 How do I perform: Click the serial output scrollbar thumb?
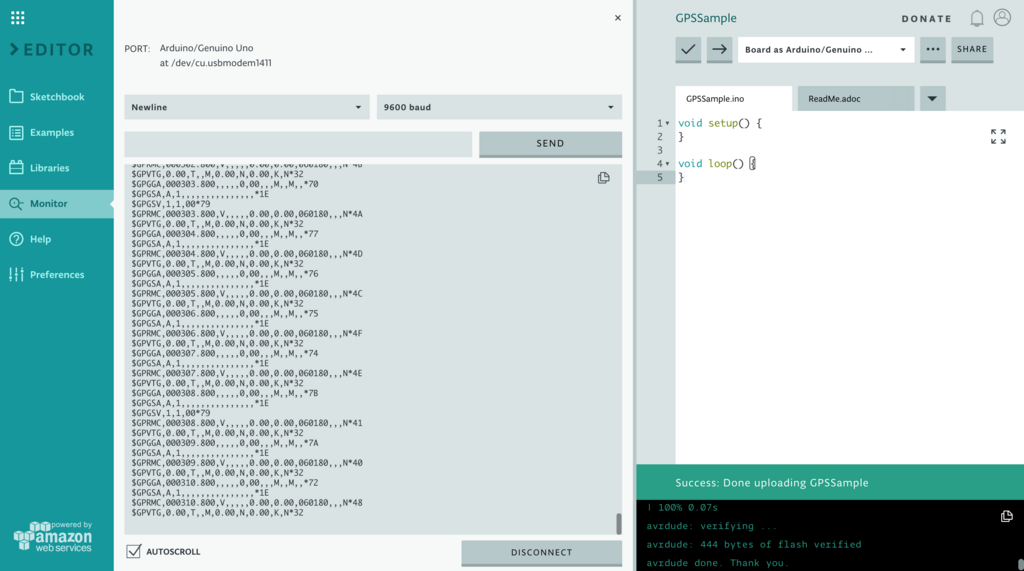618,523
